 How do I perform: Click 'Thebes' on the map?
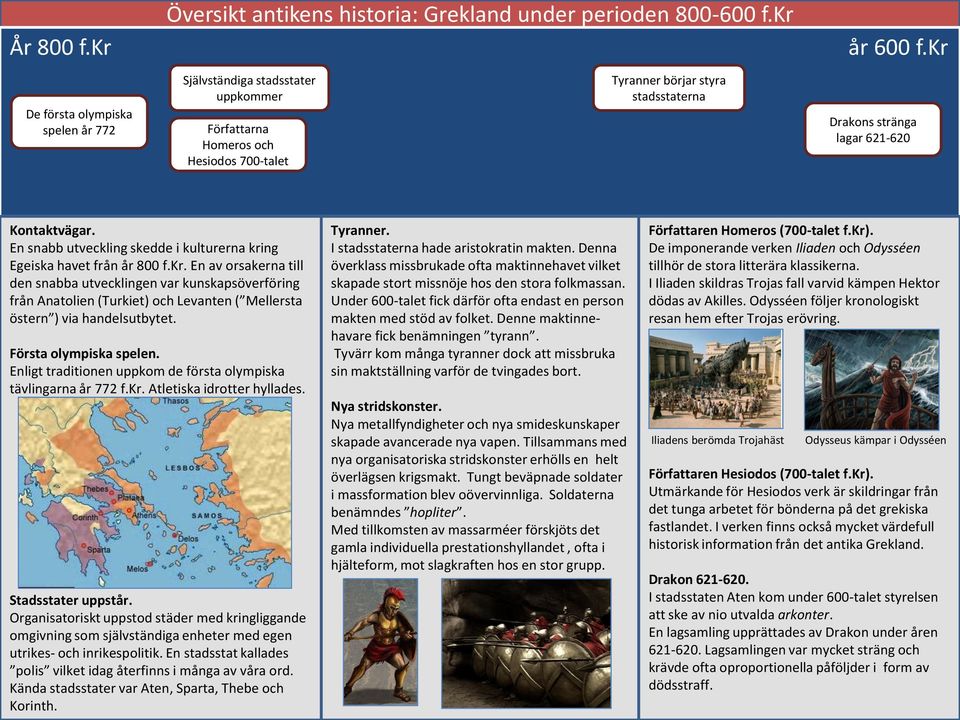coord(96,489)
